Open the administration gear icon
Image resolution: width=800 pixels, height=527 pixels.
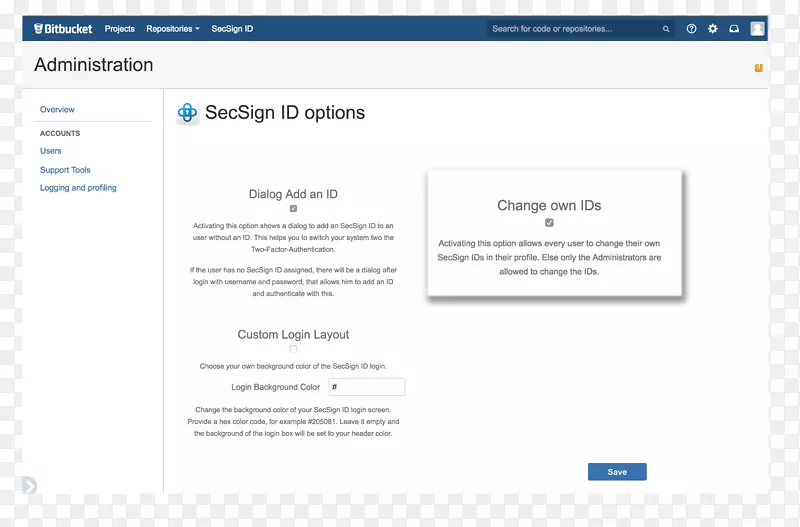pos(713,29)
